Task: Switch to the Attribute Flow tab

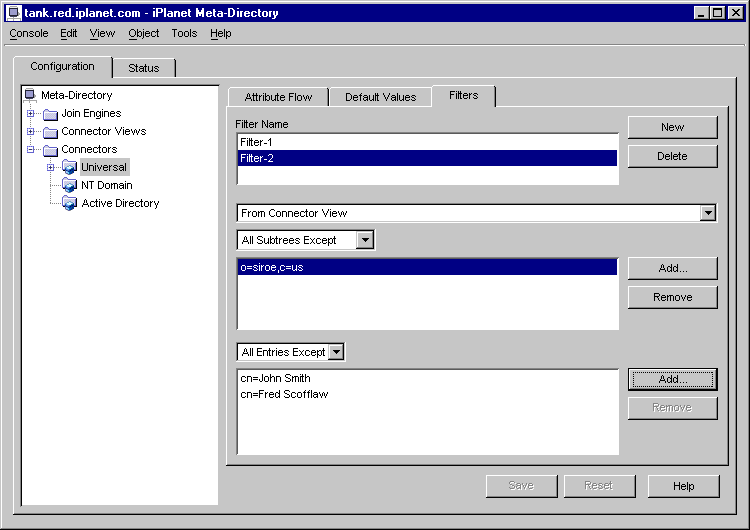Action: (x=278, y=97)
